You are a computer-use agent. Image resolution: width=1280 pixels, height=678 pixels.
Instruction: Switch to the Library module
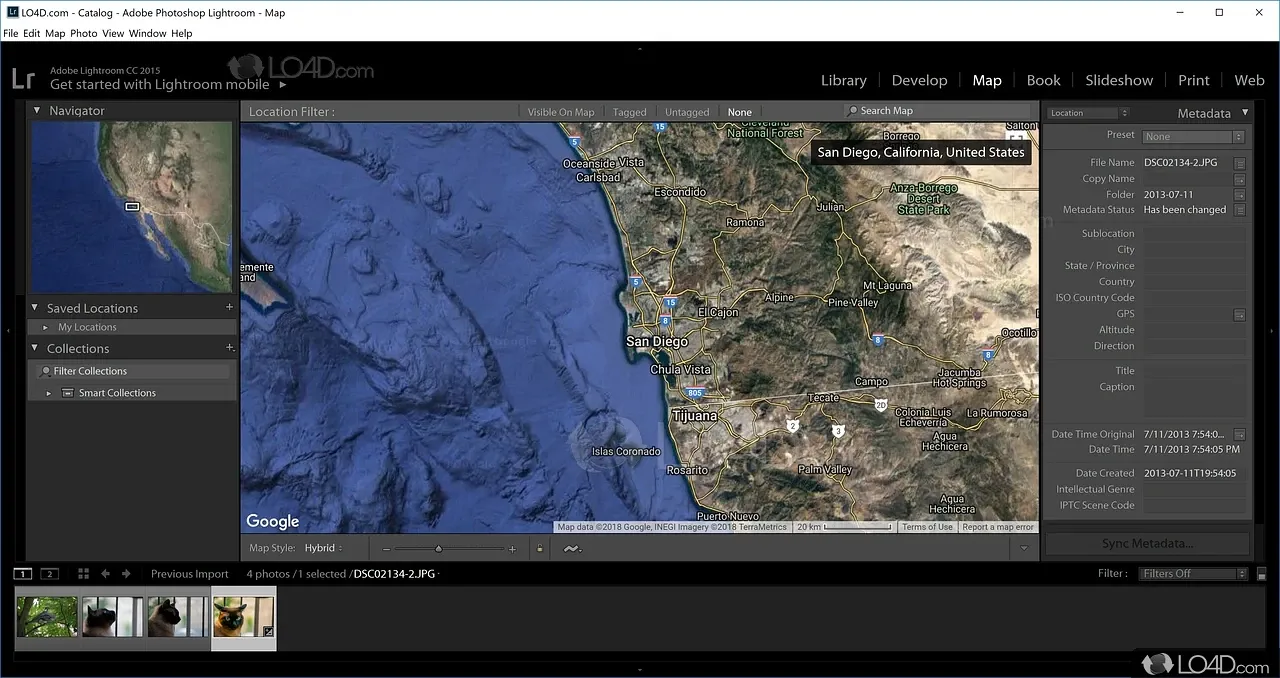point(844,80)
